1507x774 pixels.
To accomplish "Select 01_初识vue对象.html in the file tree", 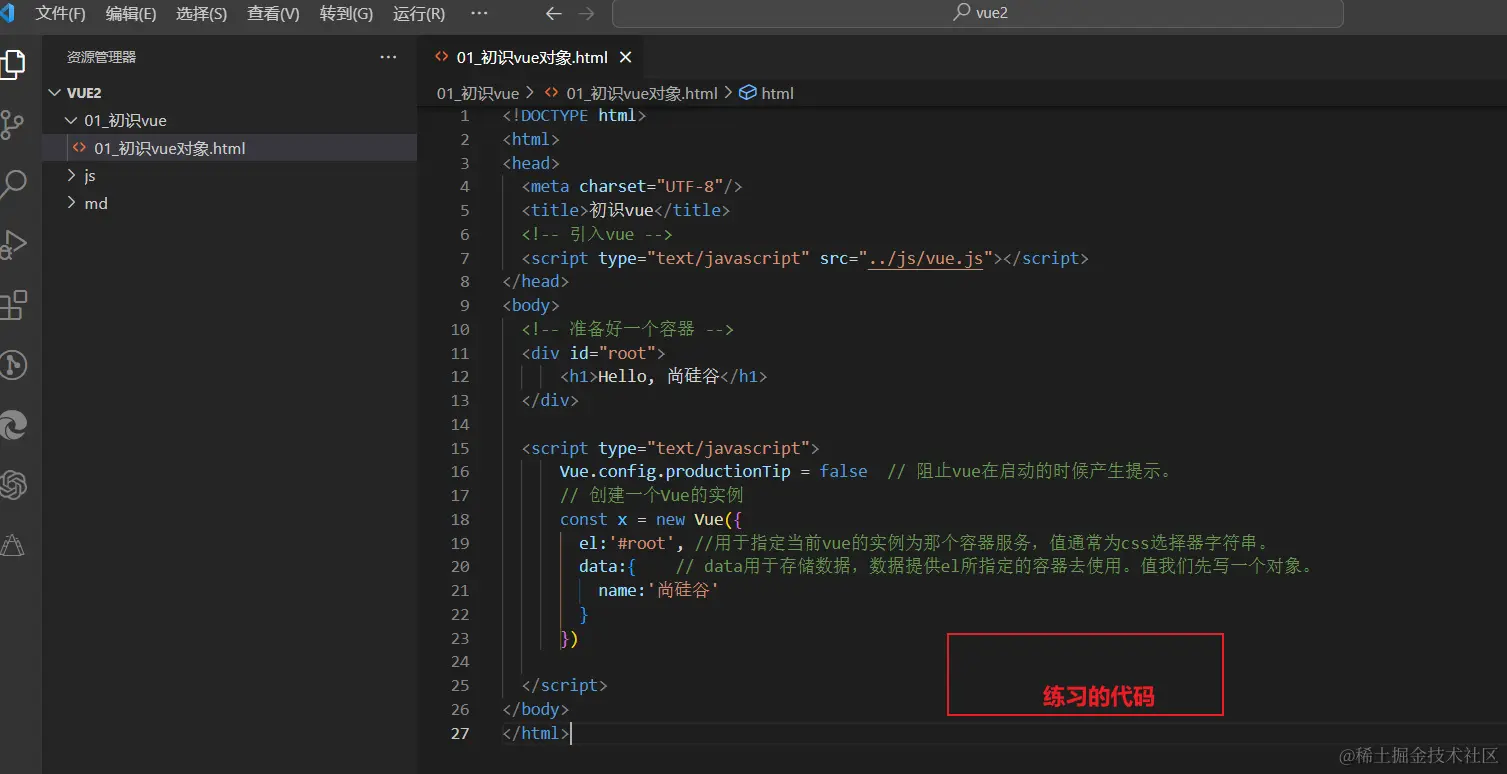I will click(230, 148).
